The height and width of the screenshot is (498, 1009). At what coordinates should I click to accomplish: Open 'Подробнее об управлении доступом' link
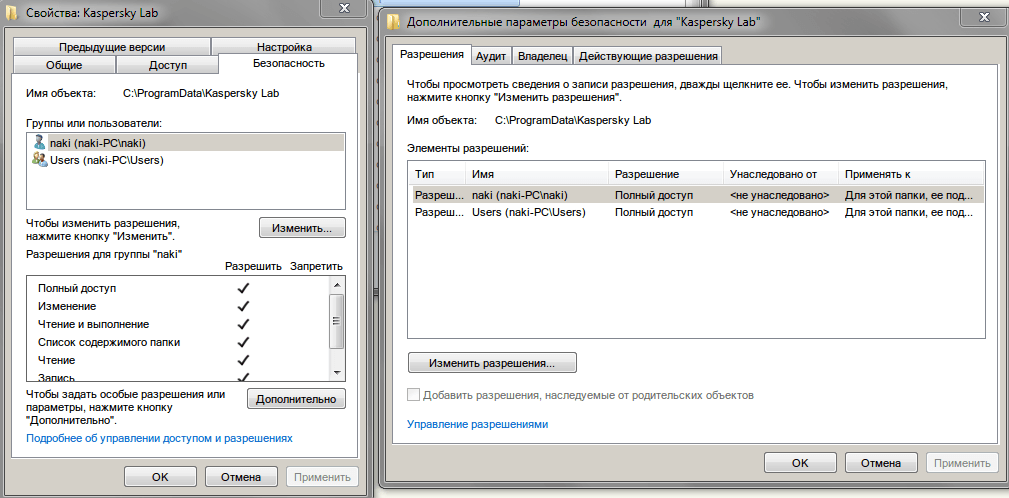coord(159,438)
